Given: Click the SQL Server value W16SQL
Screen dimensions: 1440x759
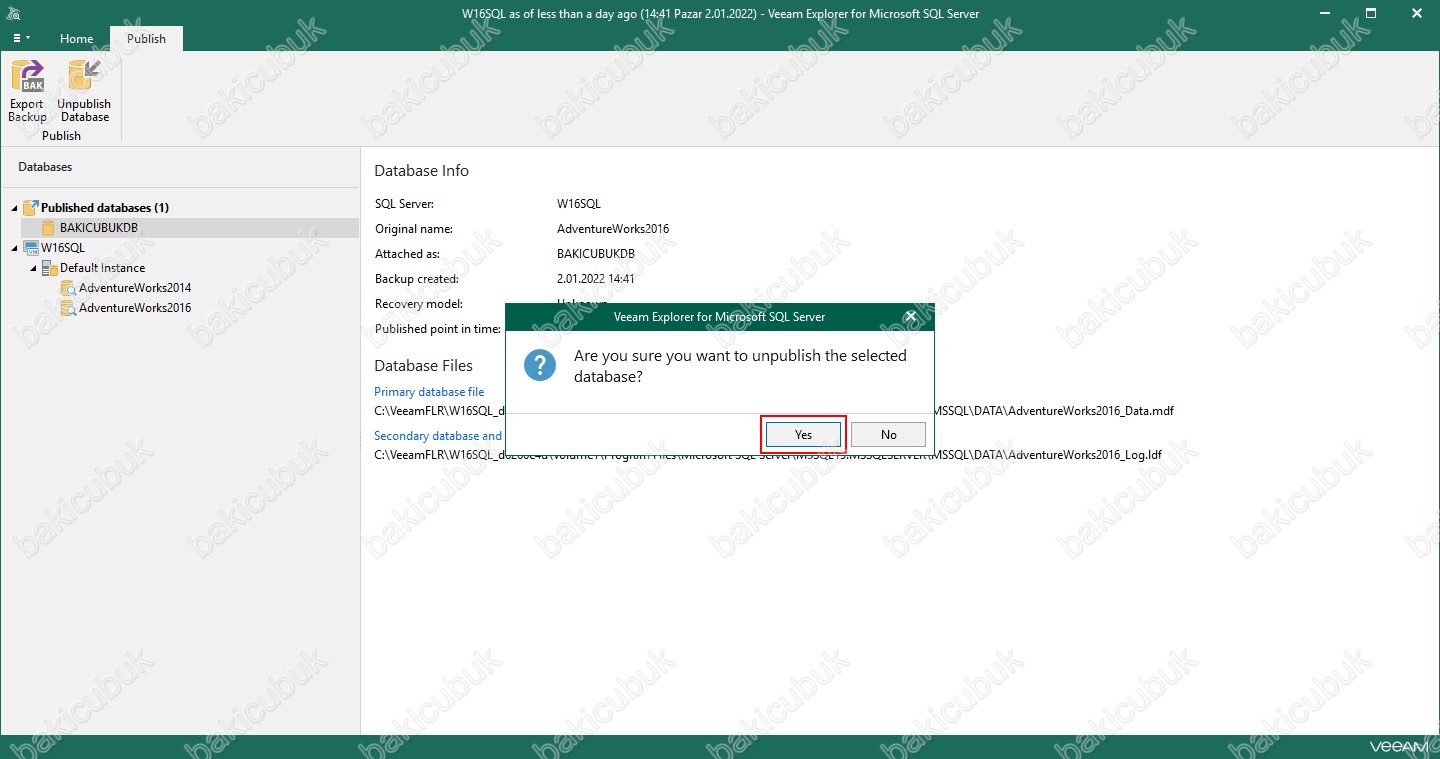Looking at the screenshot, I should pyautogui.click(x=579, y=204).
